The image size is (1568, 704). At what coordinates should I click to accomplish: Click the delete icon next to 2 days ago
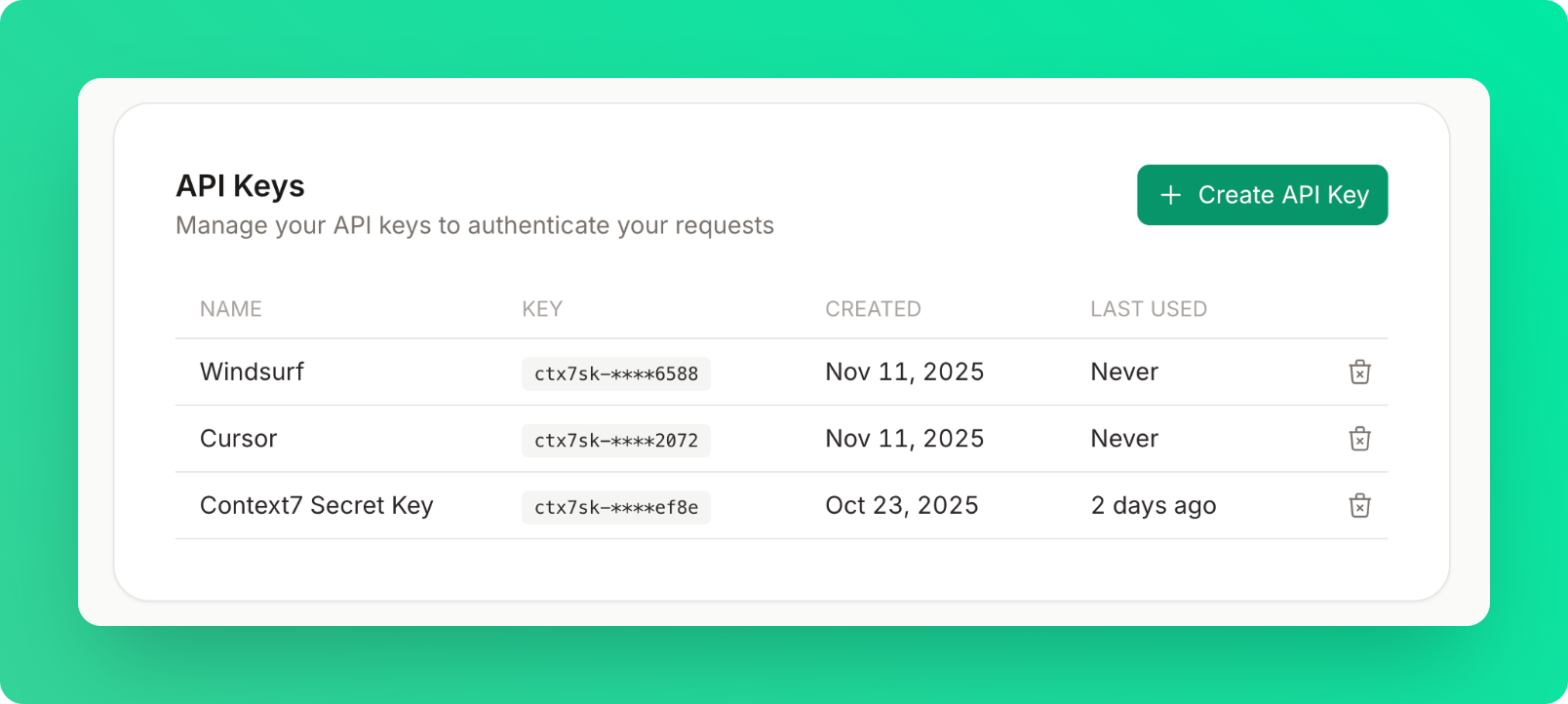[1360, 505]
